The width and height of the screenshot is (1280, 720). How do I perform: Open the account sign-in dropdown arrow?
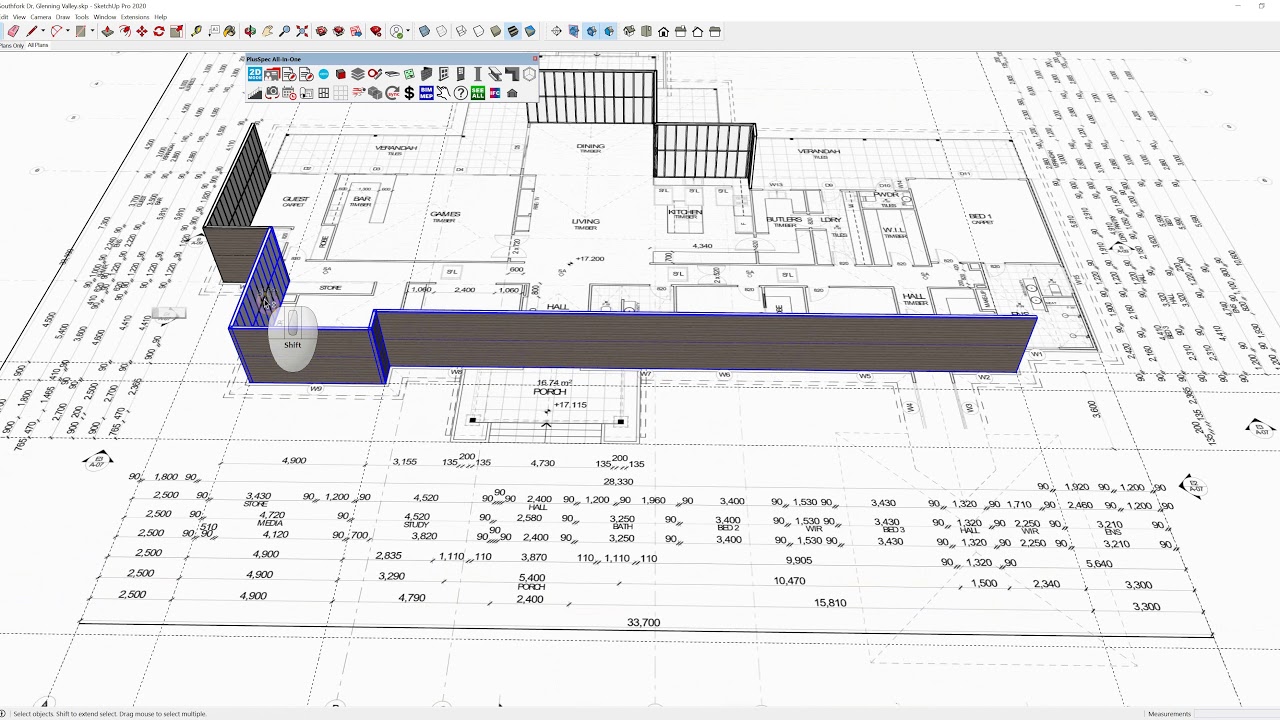click(x=408, y=31)
